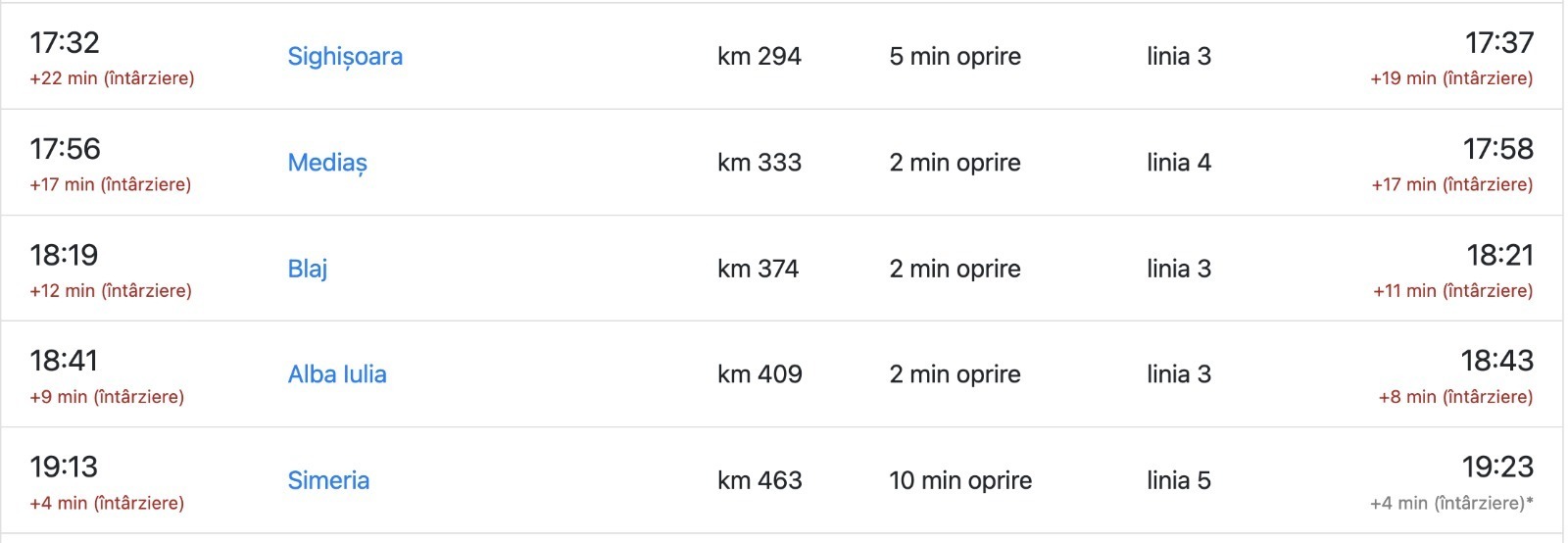Click the Blaj station link
This screenshot has height=543, width=1568.
pyautogui.click(x=308, y=269)
